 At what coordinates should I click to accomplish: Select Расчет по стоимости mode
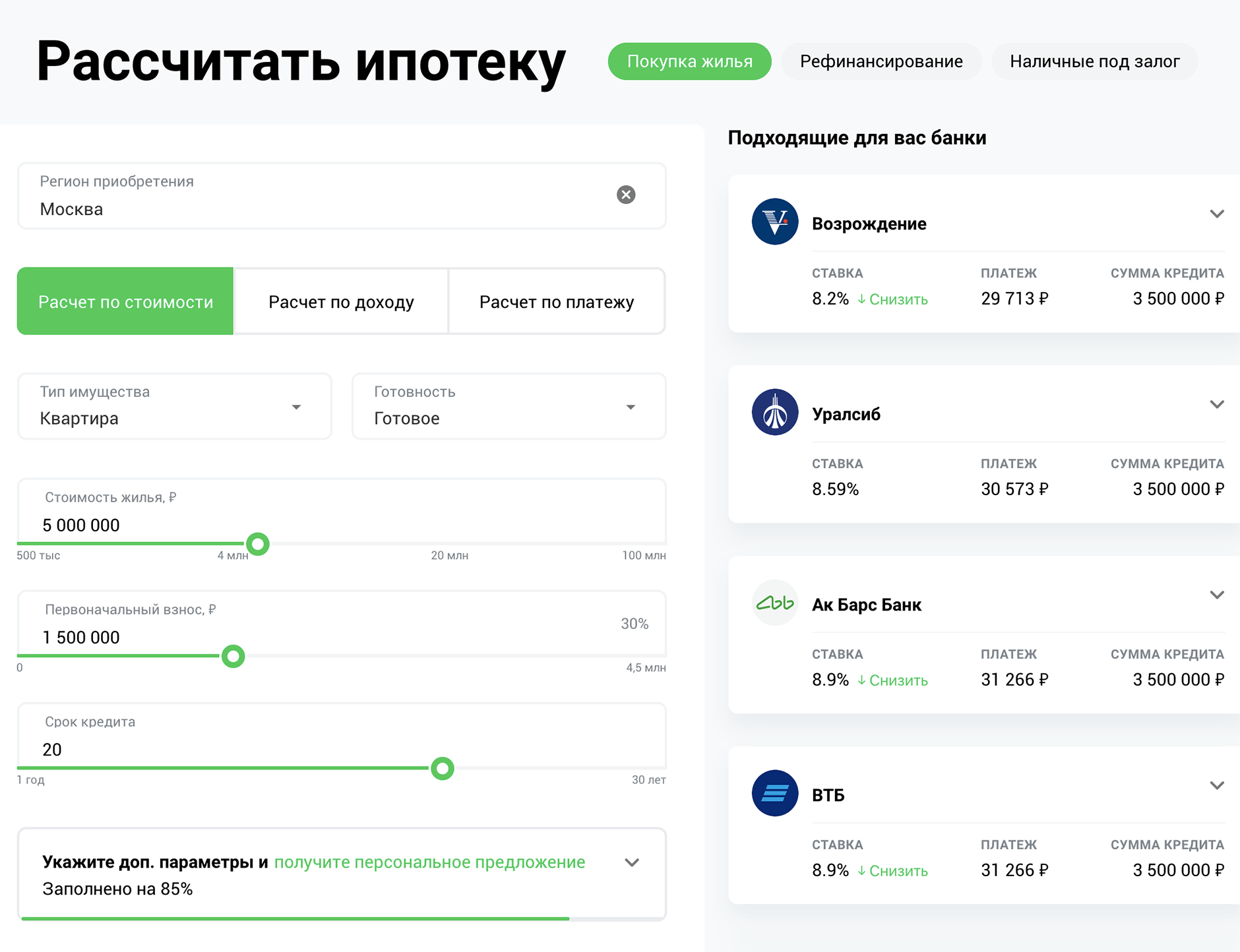(x=125, y=301)
